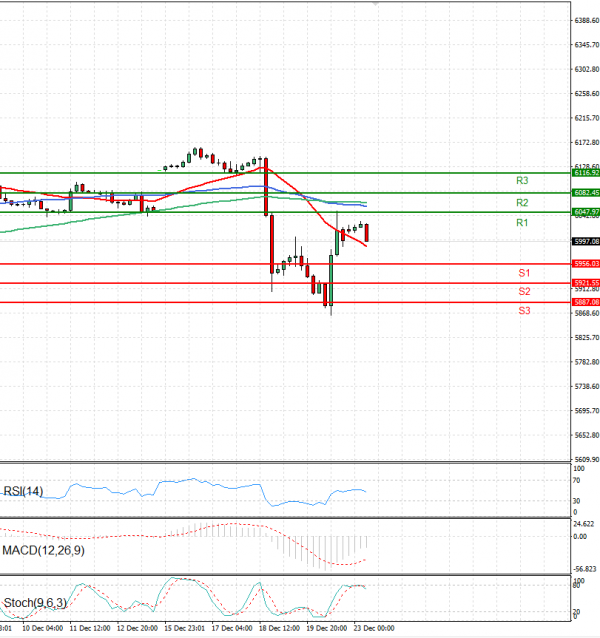Click the R2 resistance label

click(522, 202)
